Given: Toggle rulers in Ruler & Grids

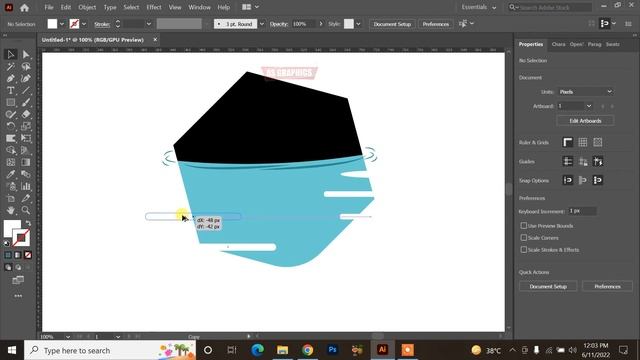Looking at the screenshot, I should [568, 142].
